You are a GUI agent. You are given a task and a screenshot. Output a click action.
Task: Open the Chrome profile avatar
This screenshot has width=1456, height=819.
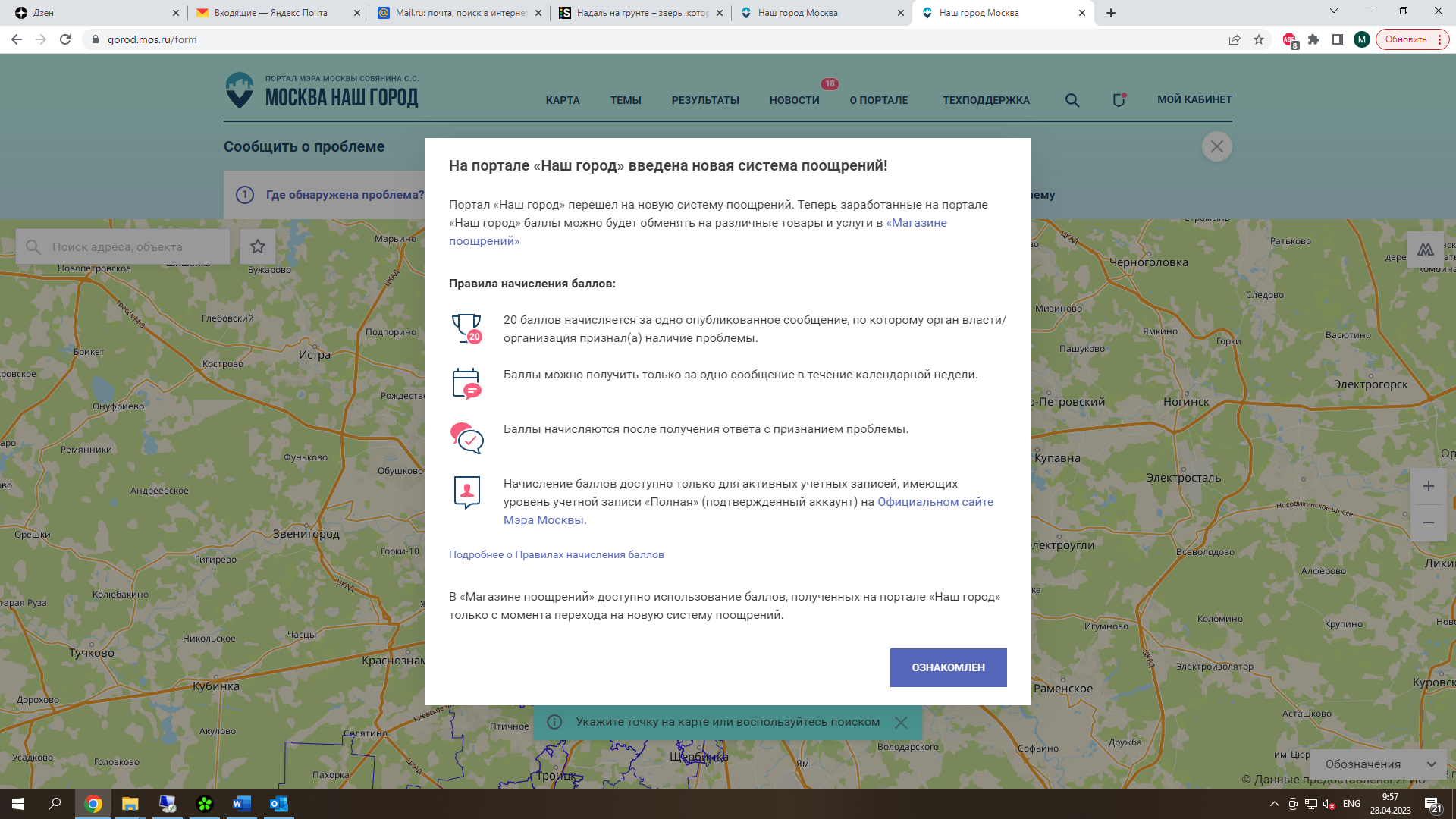[1362, 39]
